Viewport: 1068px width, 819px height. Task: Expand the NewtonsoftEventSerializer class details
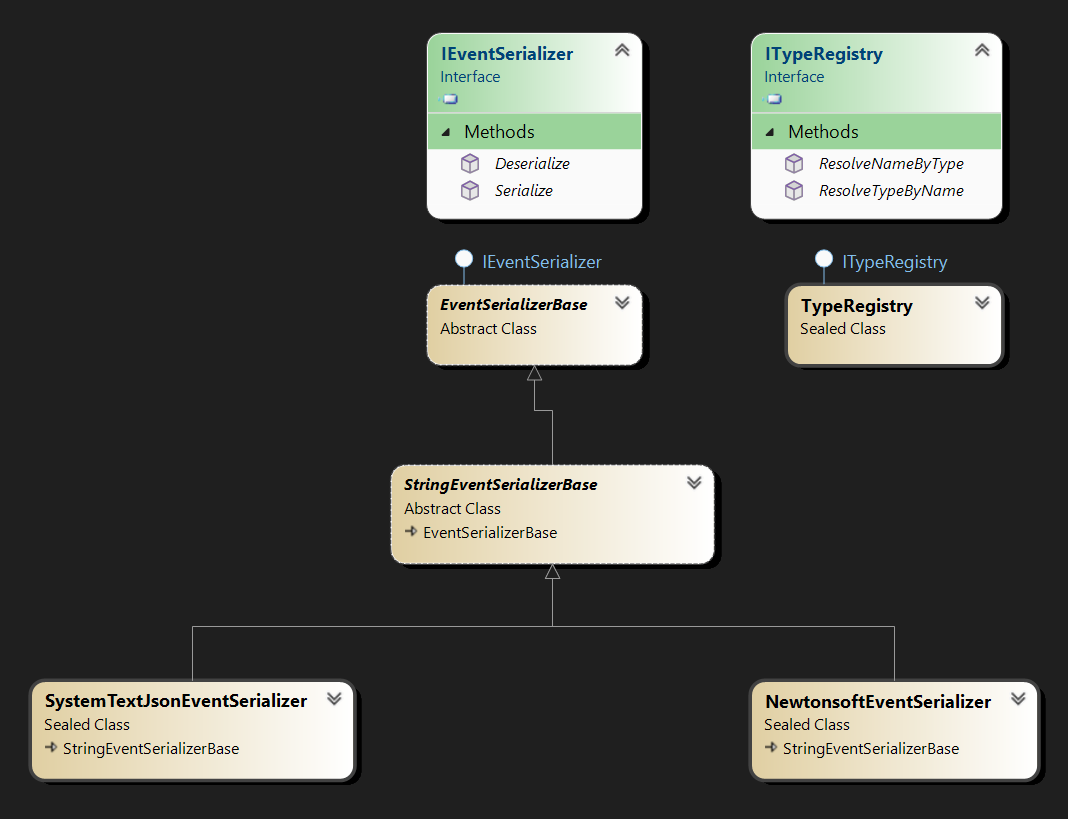click(x=1018, y=698)
